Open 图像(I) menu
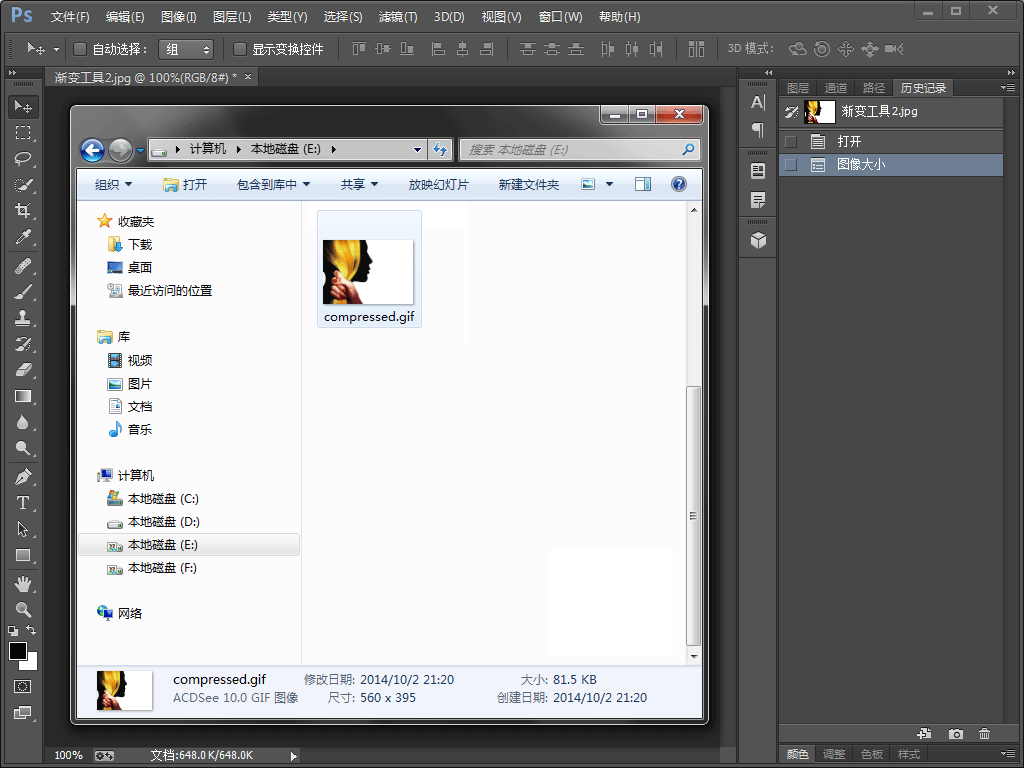This screenshot has width=1024, height=768. (x=178, y=17)
